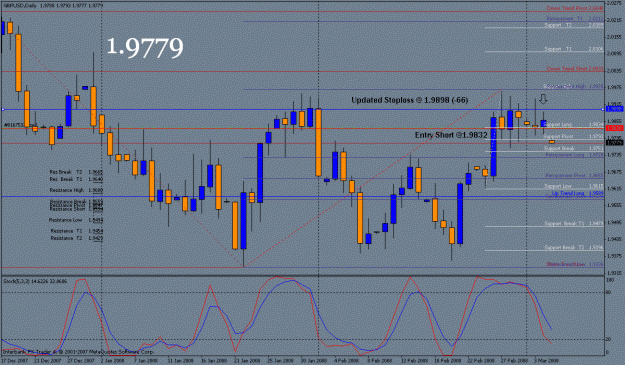Click the 2.0155 price on the price axis
This screenshot has height=365, width=625.
coord(614,37)
